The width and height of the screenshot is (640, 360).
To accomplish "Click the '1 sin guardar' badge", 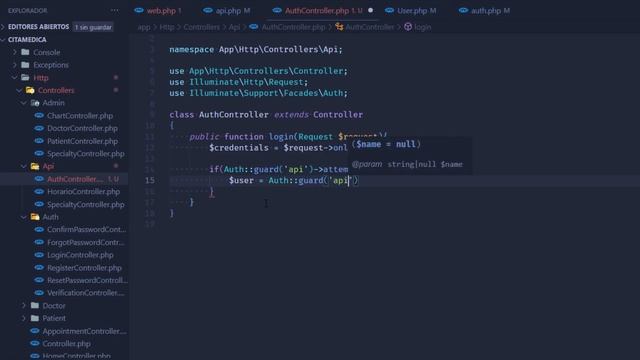I will 93,27.
